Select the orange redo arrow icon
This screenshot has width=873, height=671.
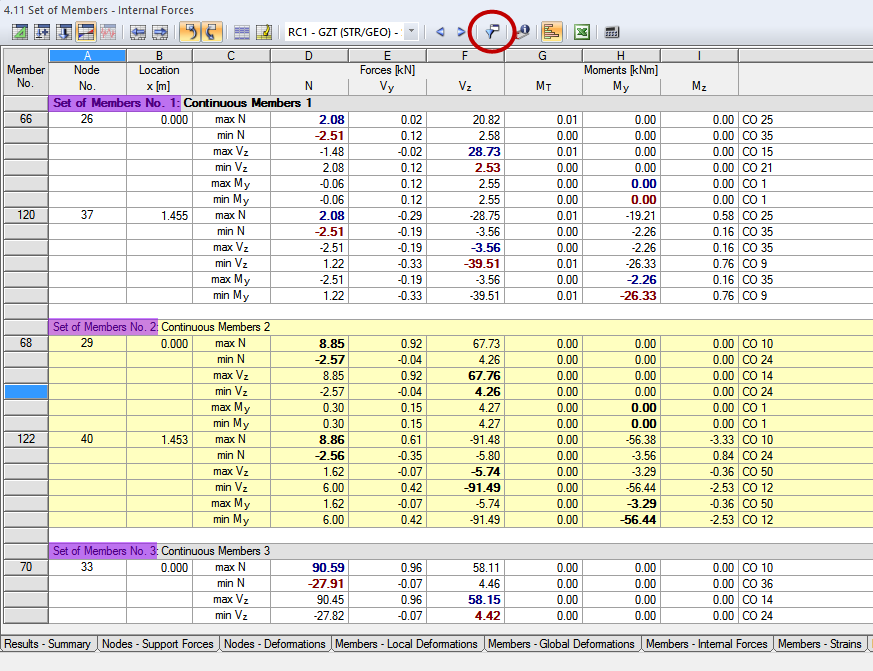pyautogui.click(x=212, y=31)
